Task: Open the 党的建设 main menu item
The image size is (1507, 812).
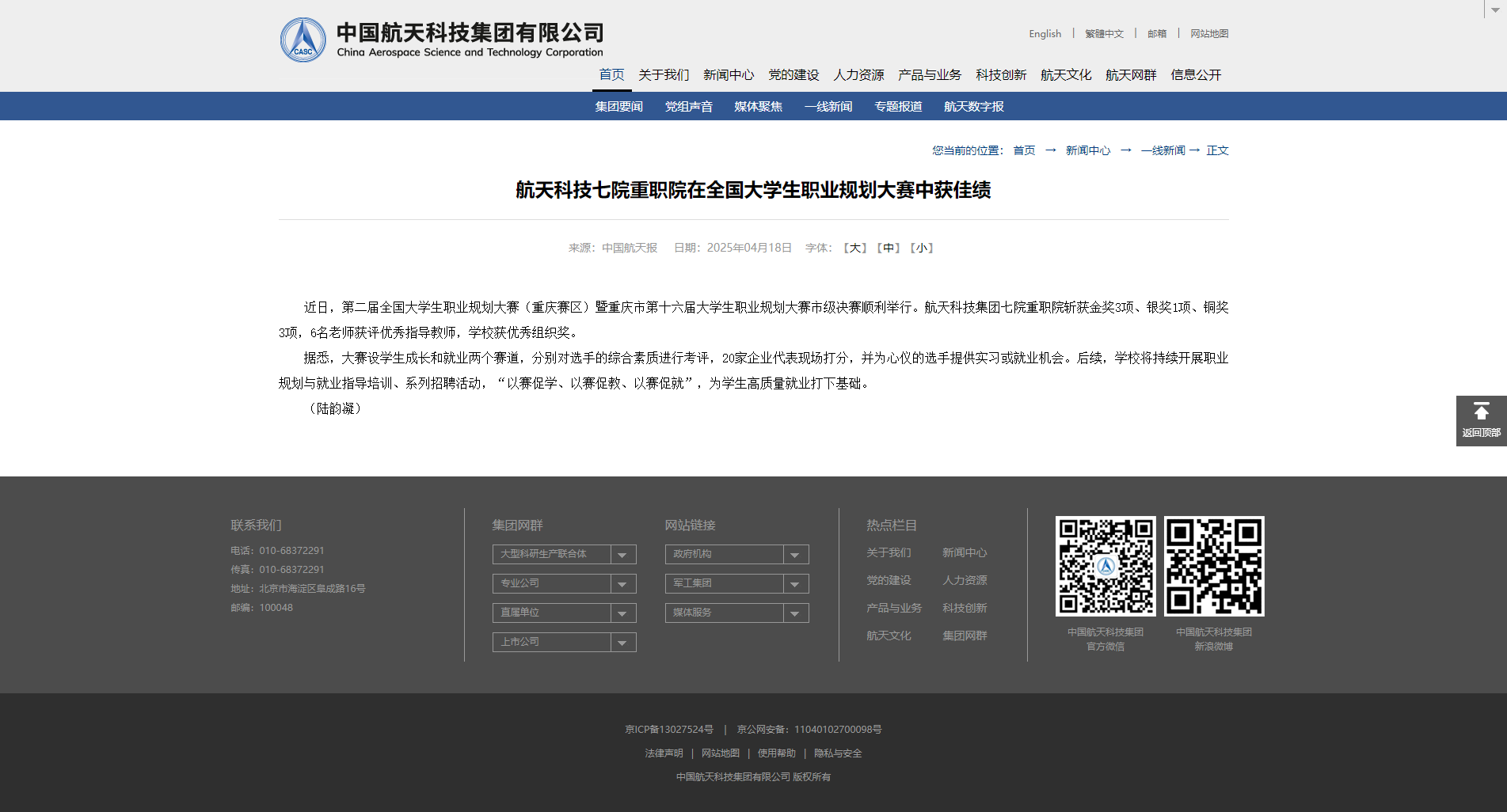Action: coord(793,74)
